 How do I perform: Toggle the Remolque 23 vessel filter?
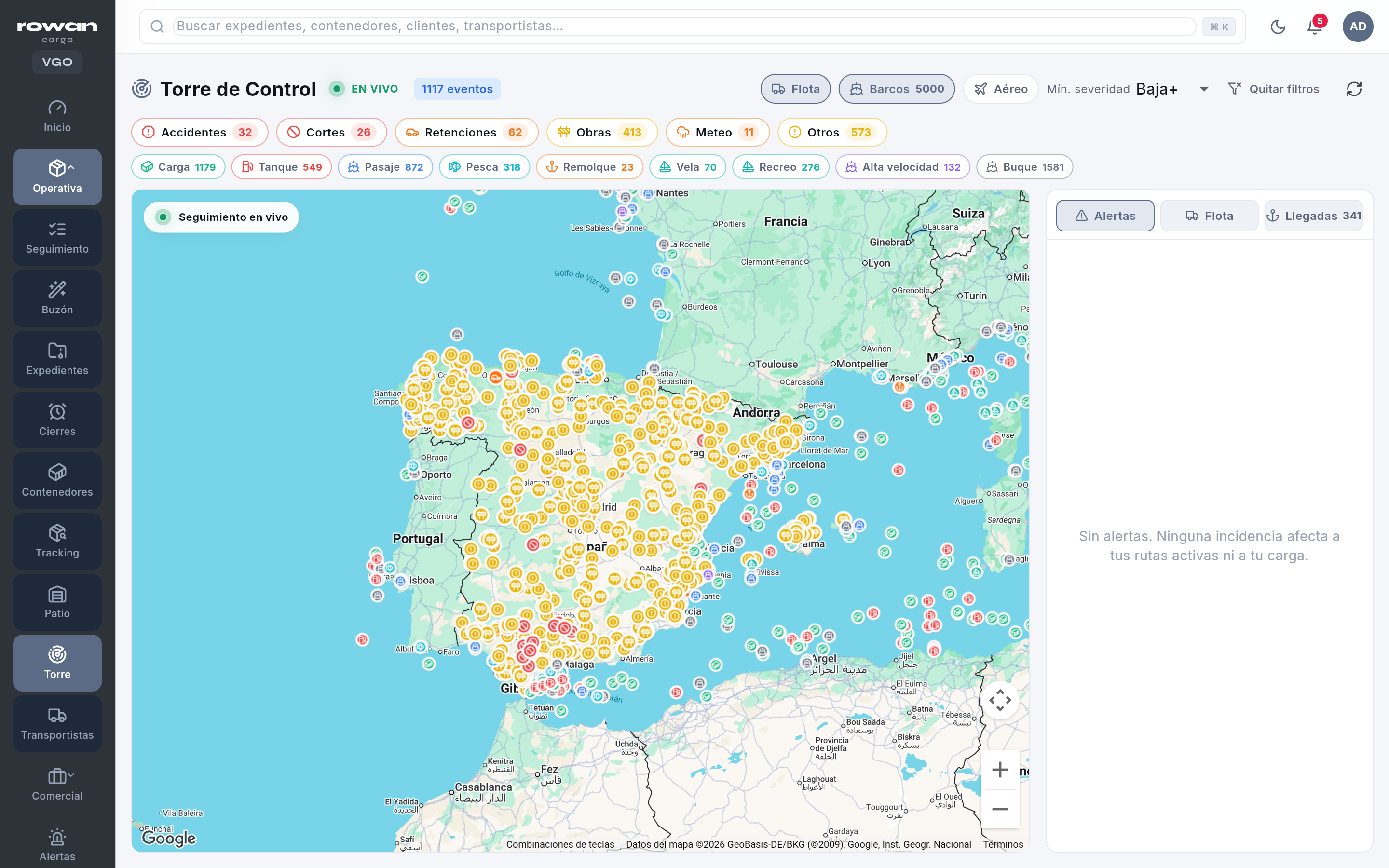[589, 167]
